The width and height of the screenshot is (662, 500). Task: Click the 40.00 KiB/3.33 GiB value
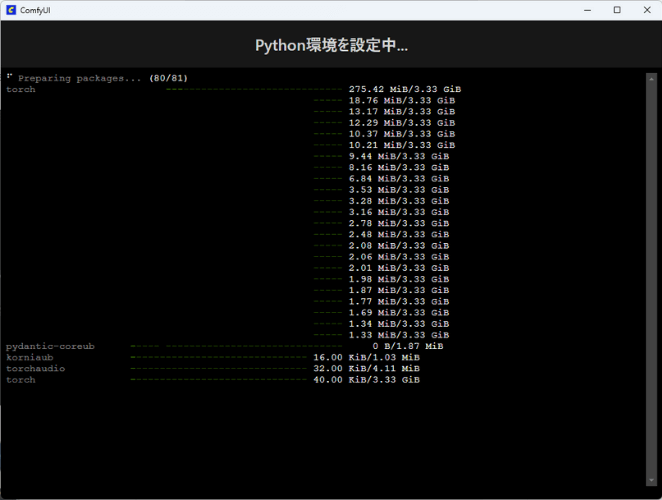[366, 380]
